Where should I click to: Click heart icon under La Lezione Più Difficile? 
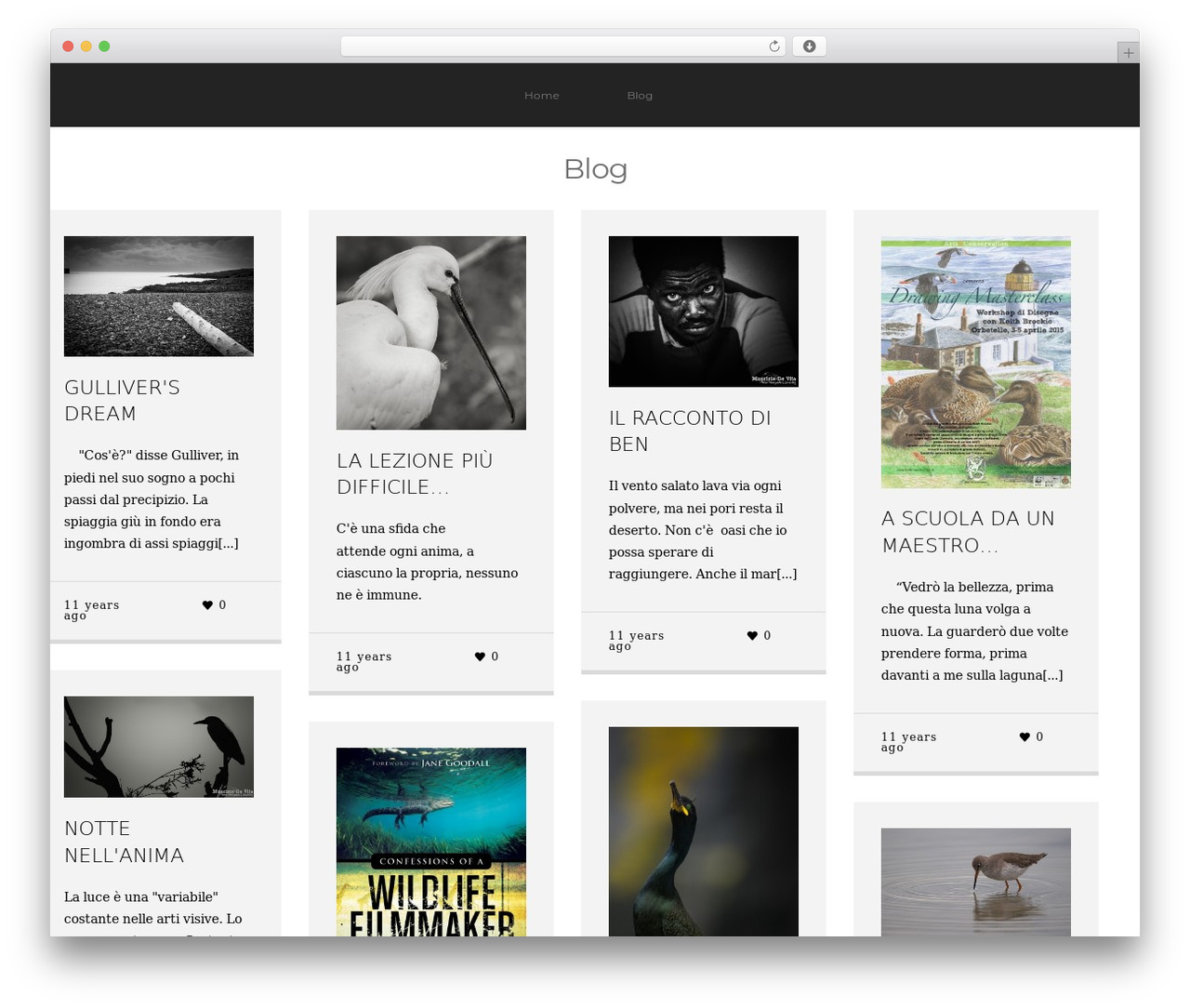coord(480,657)
